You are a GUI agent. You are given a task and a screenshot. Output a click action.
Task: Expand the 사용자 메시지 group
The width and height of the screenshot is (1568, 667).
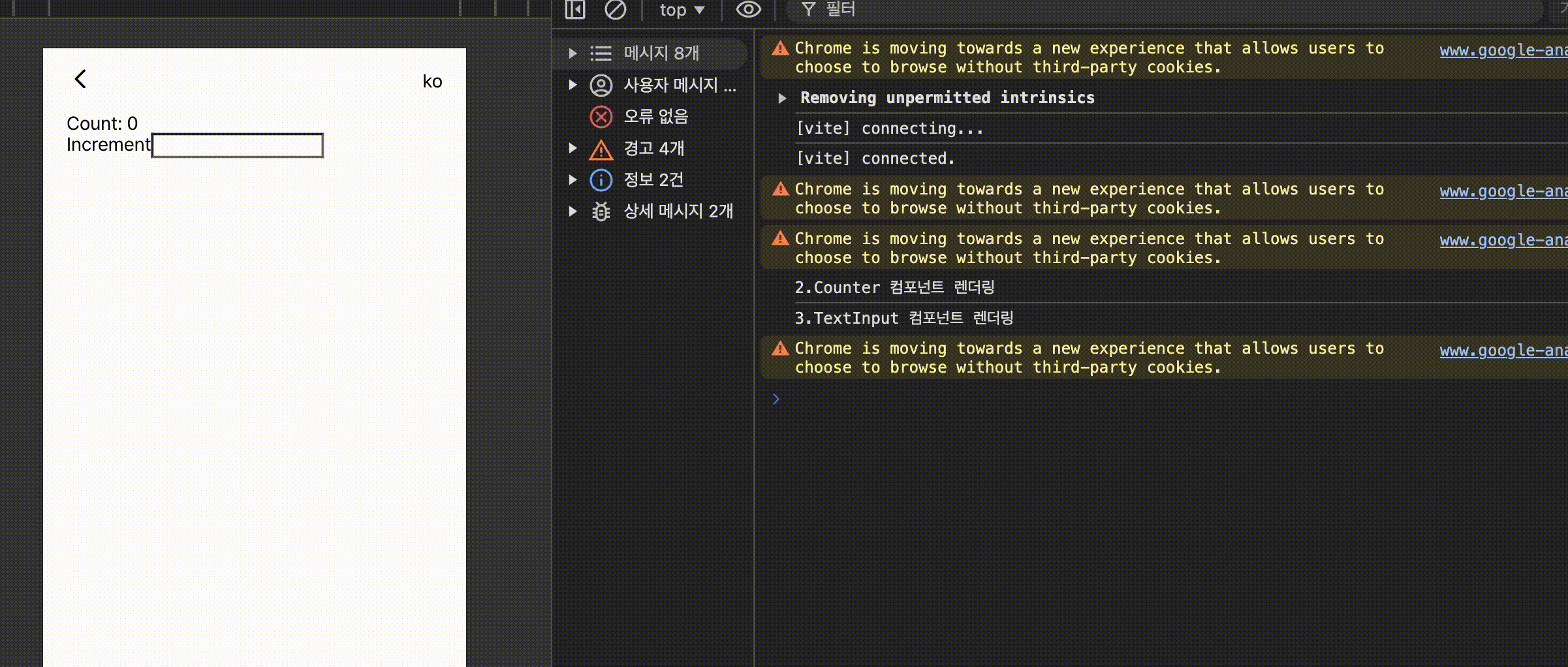point(572,85)
